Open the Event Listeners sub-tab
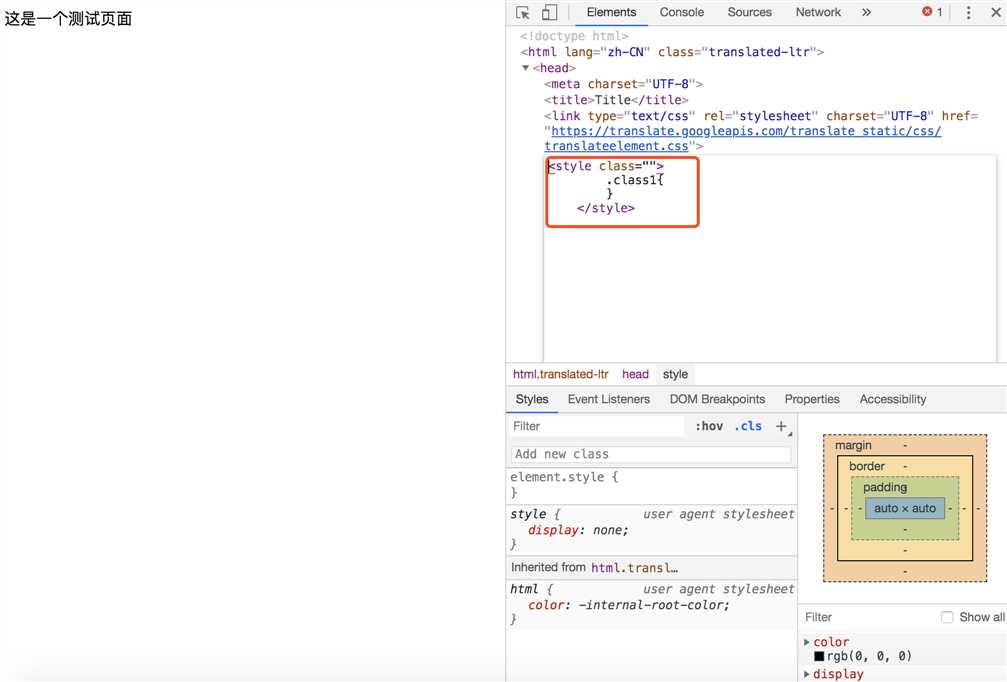 [609, 399]
